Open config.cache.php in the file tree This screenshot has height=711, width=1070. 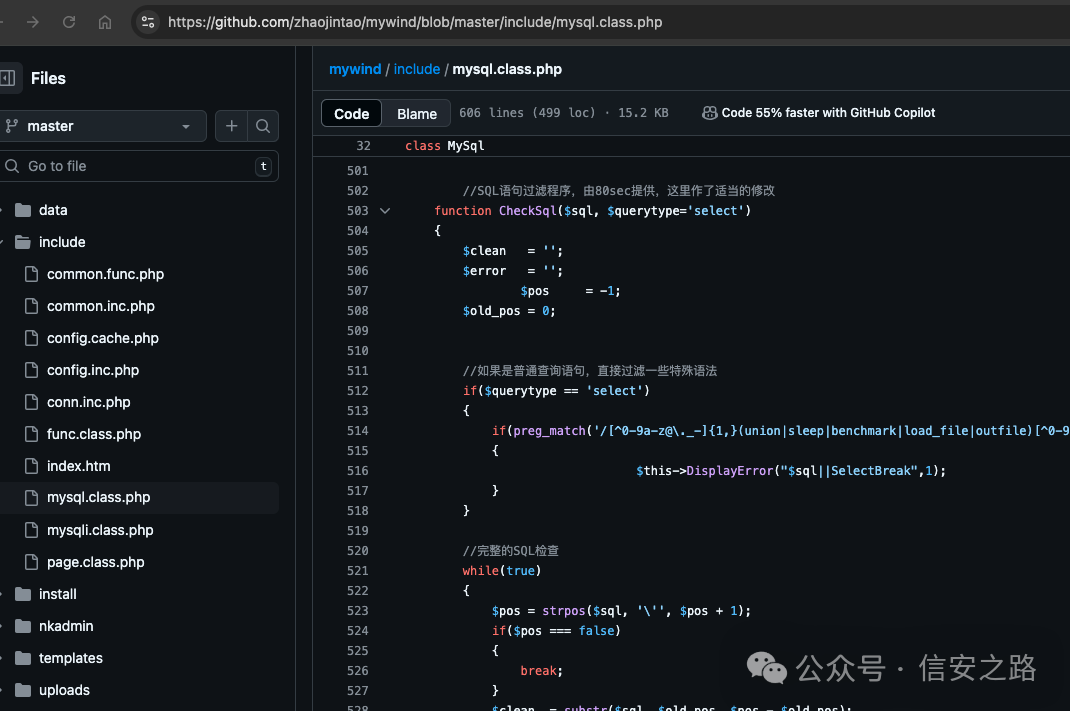102,338
